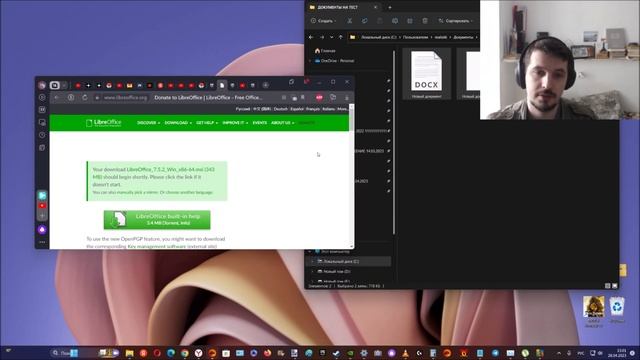Click the Paste icon in Explorer toolbar

coord(380,21)
